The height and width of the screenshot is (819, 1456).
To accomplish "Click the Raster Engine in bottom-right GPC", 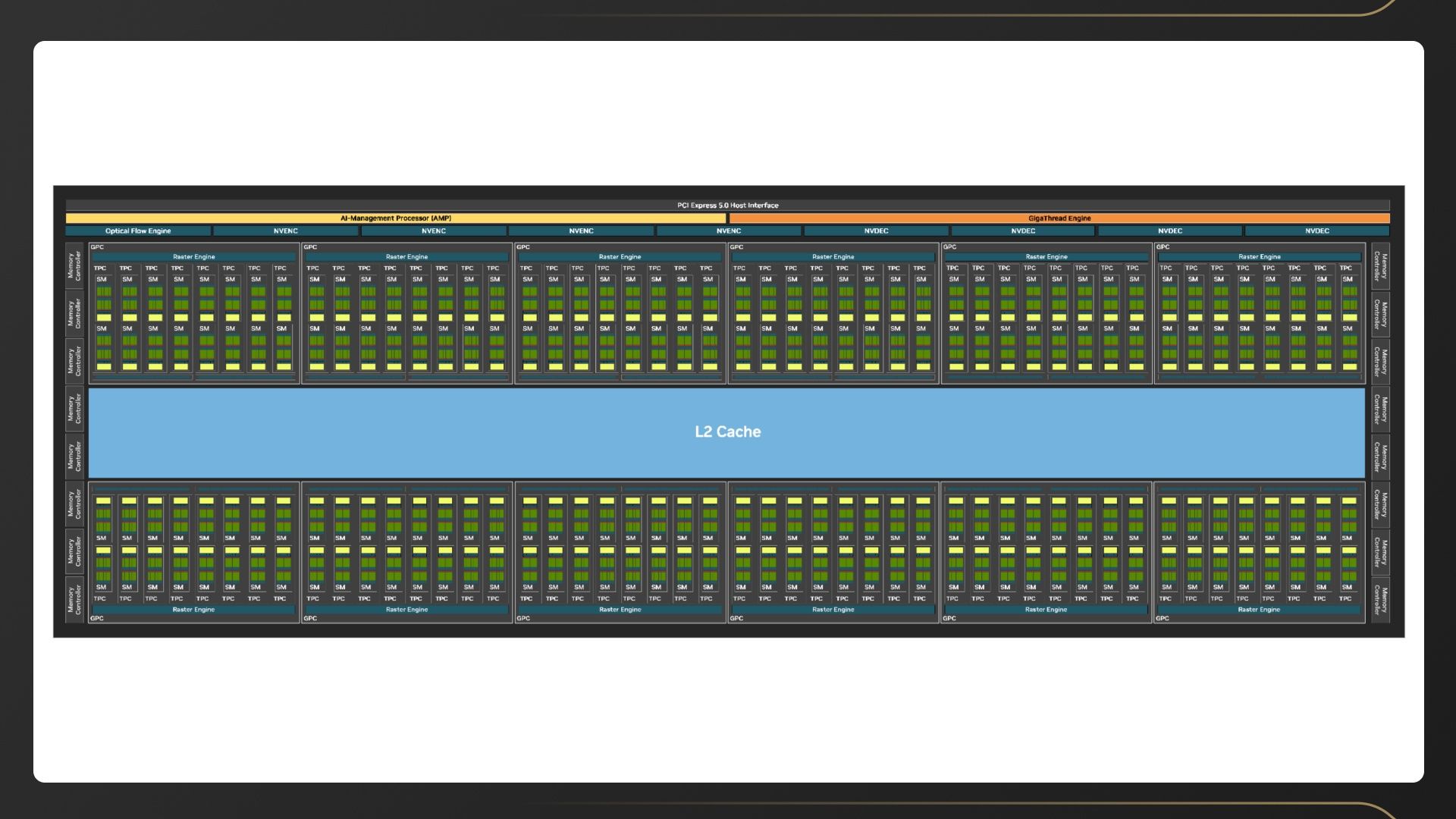I will pos(1259,610).
